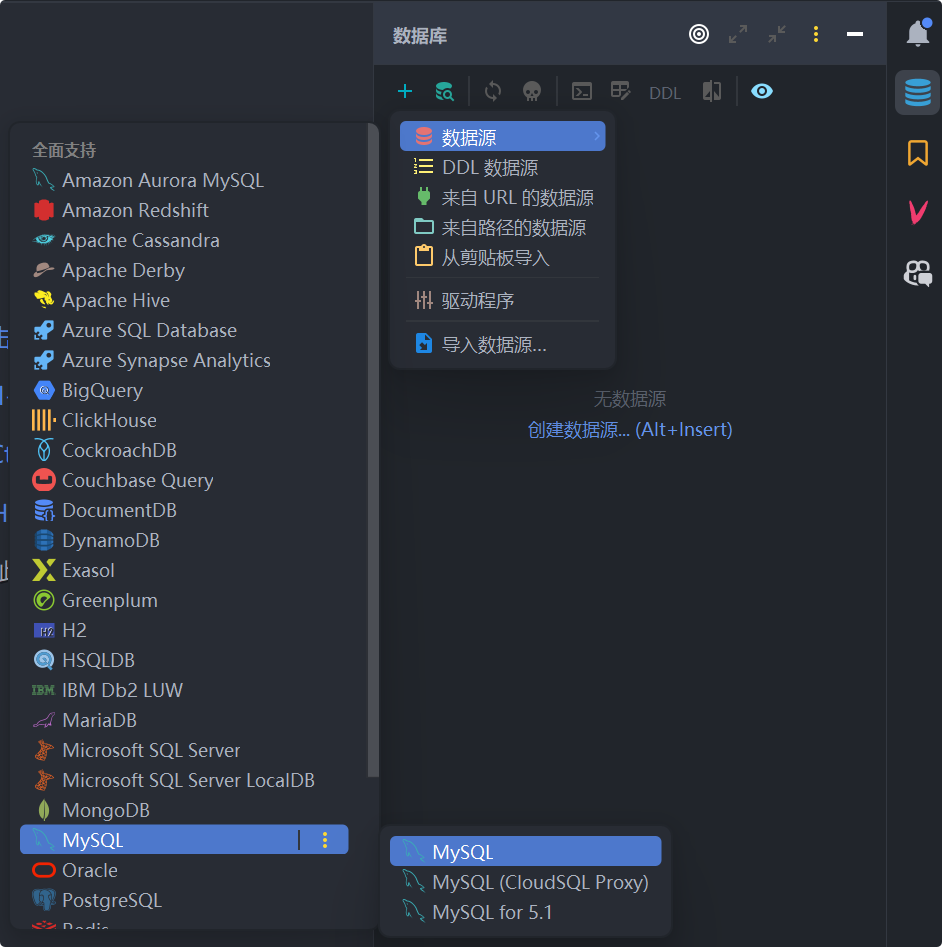Click the database list scrollbar
The height and width of the screenshot is (947, 942).
[x=373, y=450]
